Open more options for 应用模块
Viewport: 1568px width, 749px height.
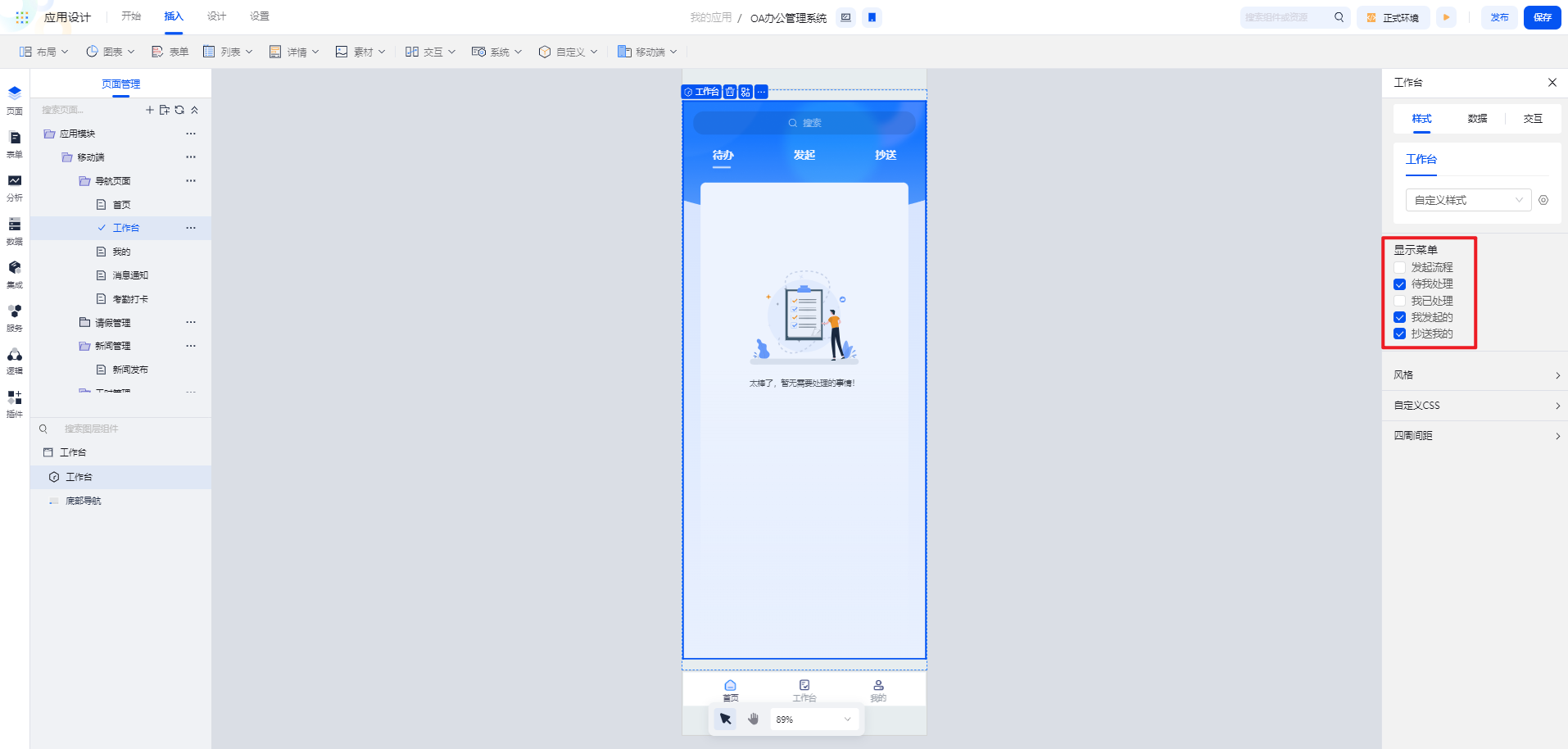tap(191, 134)
